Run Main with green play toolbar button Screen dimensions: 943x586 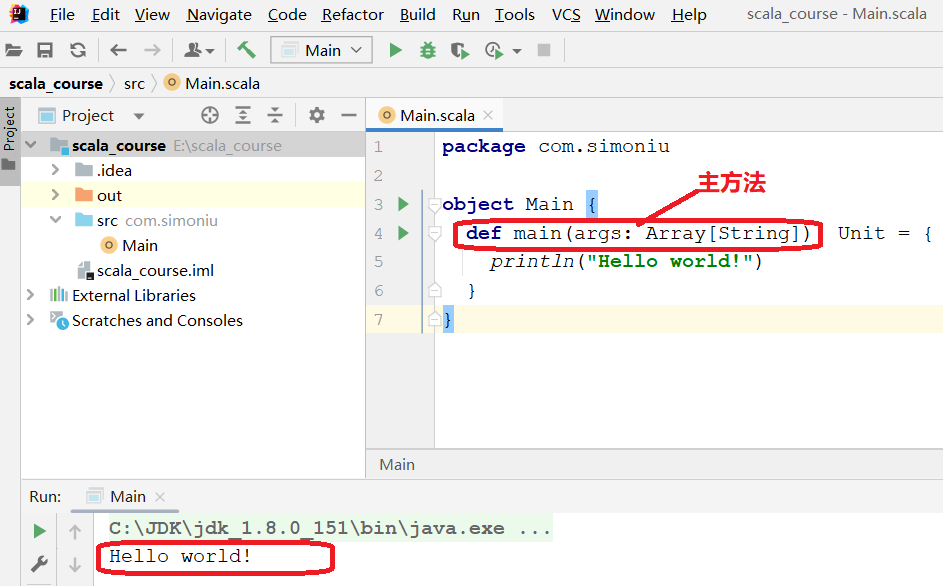click(x=395, y=50)
